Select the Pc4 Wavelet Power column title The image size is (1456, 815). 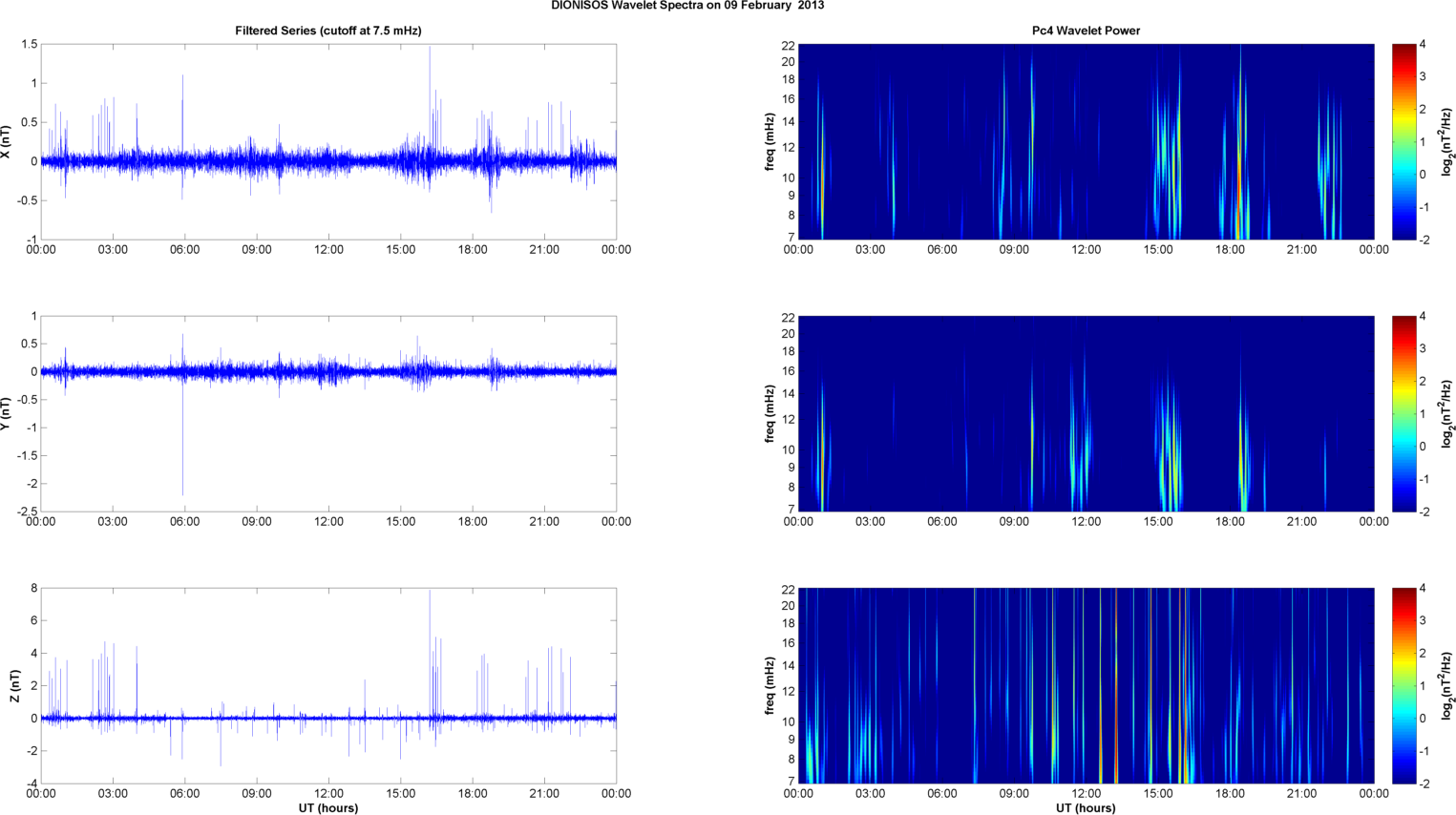pos(1086,31)
